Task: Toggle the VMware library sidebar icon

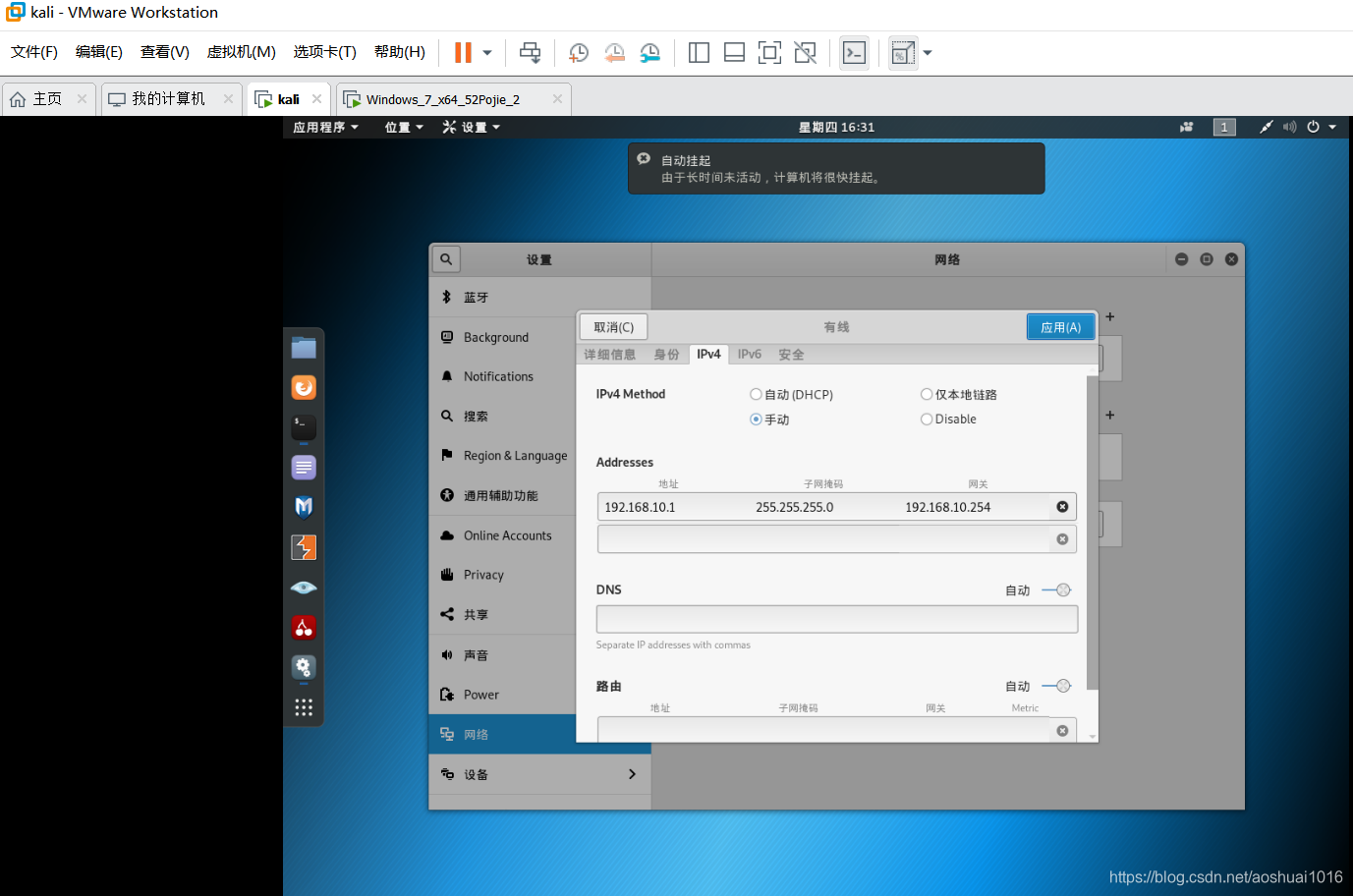Action: (699, 53)
